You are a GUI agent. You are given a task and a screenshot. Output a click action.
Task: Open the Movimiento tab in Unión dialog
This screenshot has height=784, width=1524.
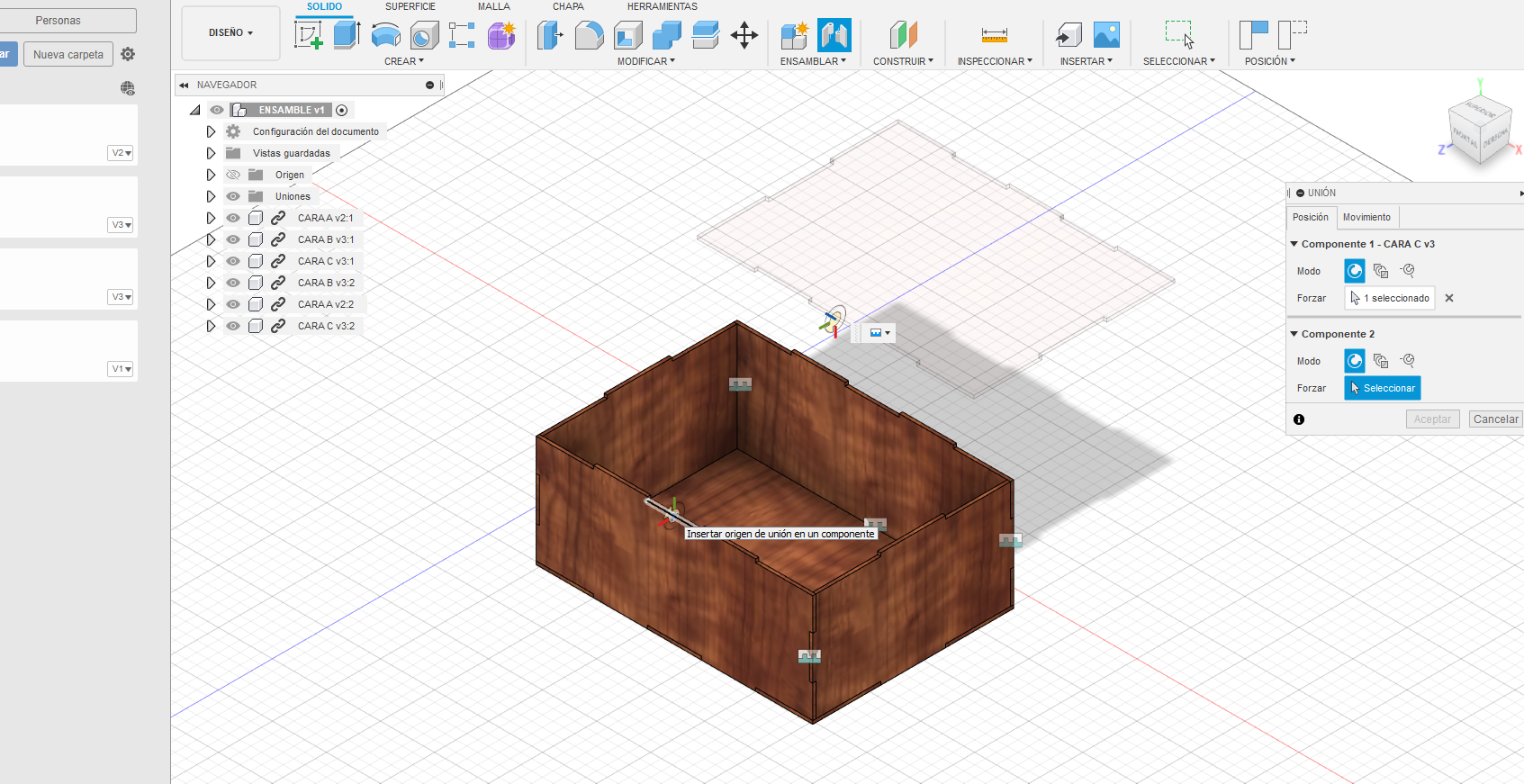(1366, 217)
